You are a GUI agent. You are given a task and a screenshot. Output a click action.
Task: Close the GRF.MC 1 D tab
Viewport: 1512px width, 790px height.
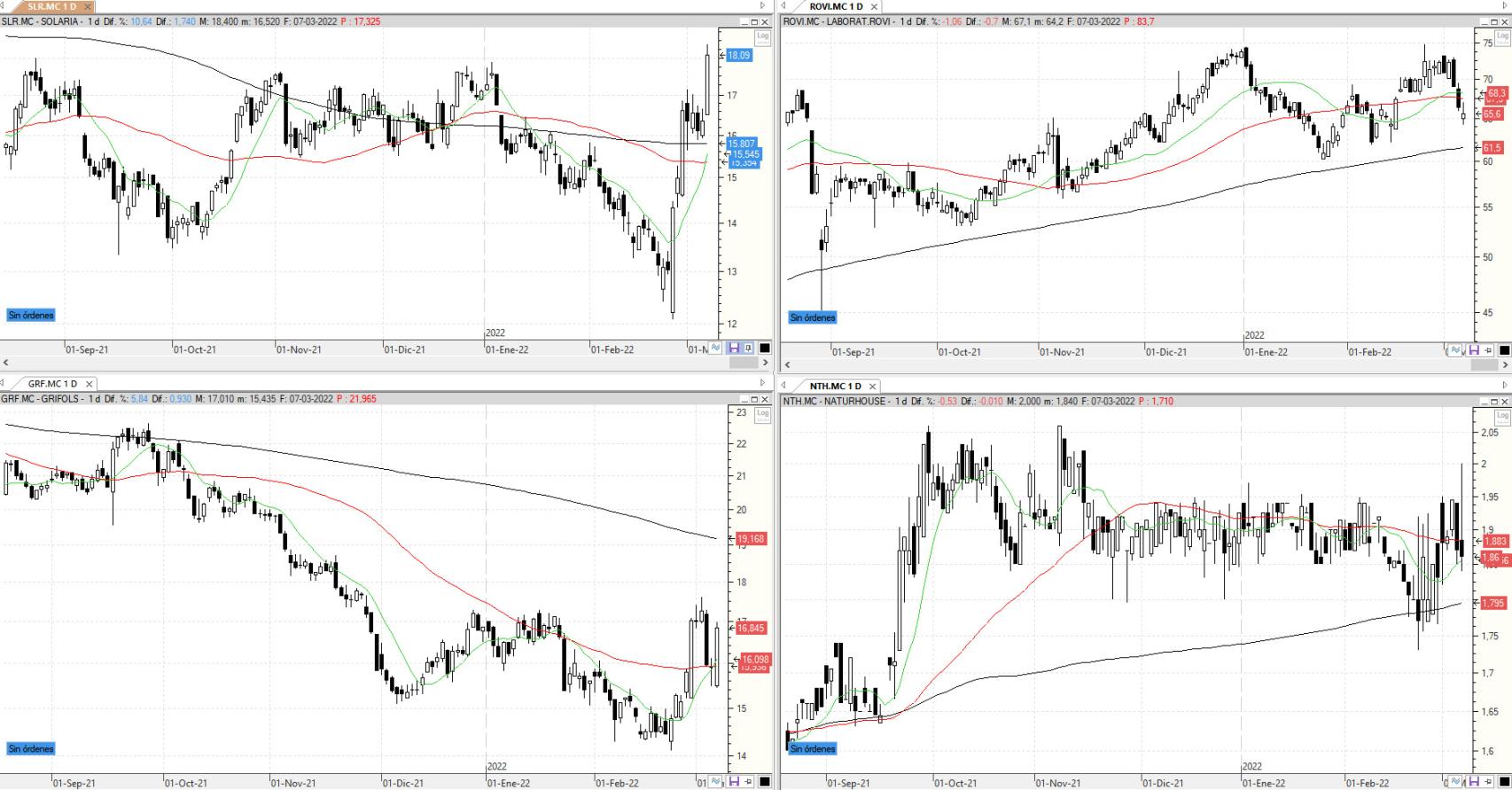click(89, 384)
